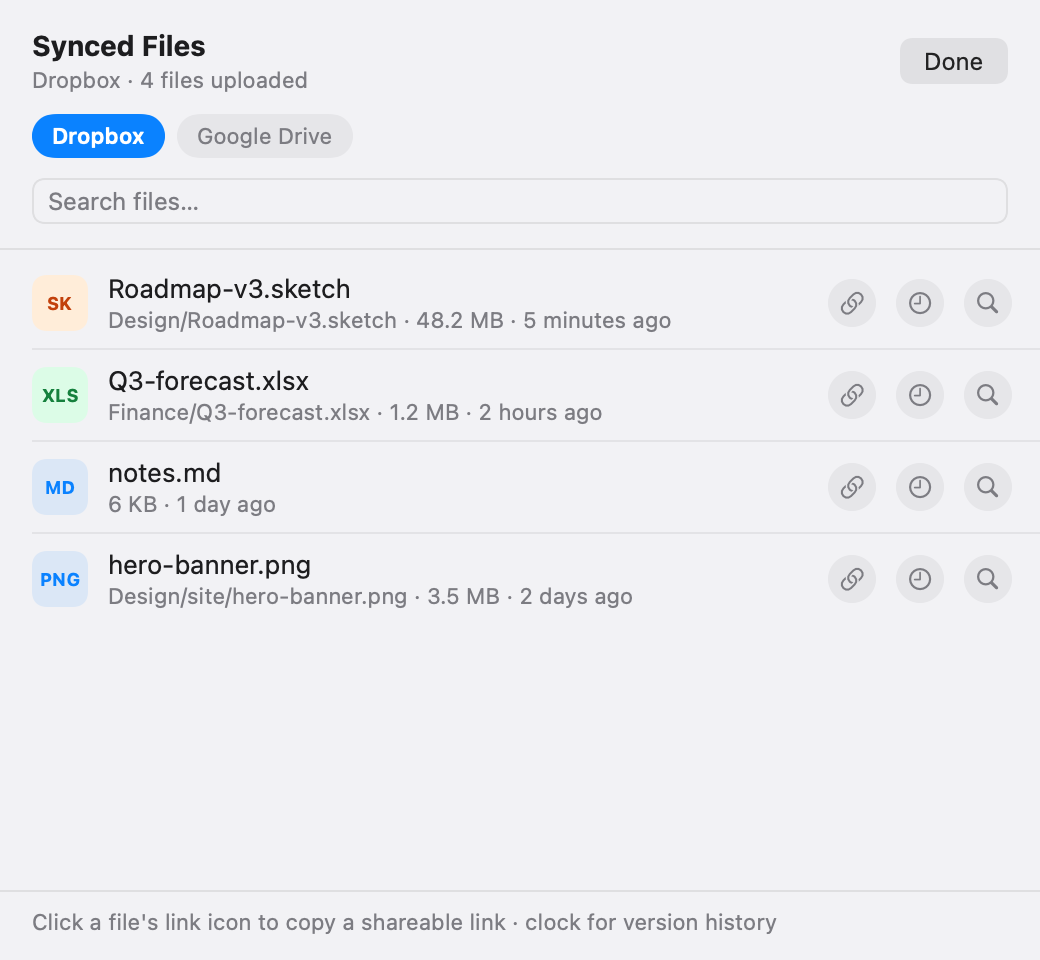Click the footer hint about shareable links

[x=404, y=922]
